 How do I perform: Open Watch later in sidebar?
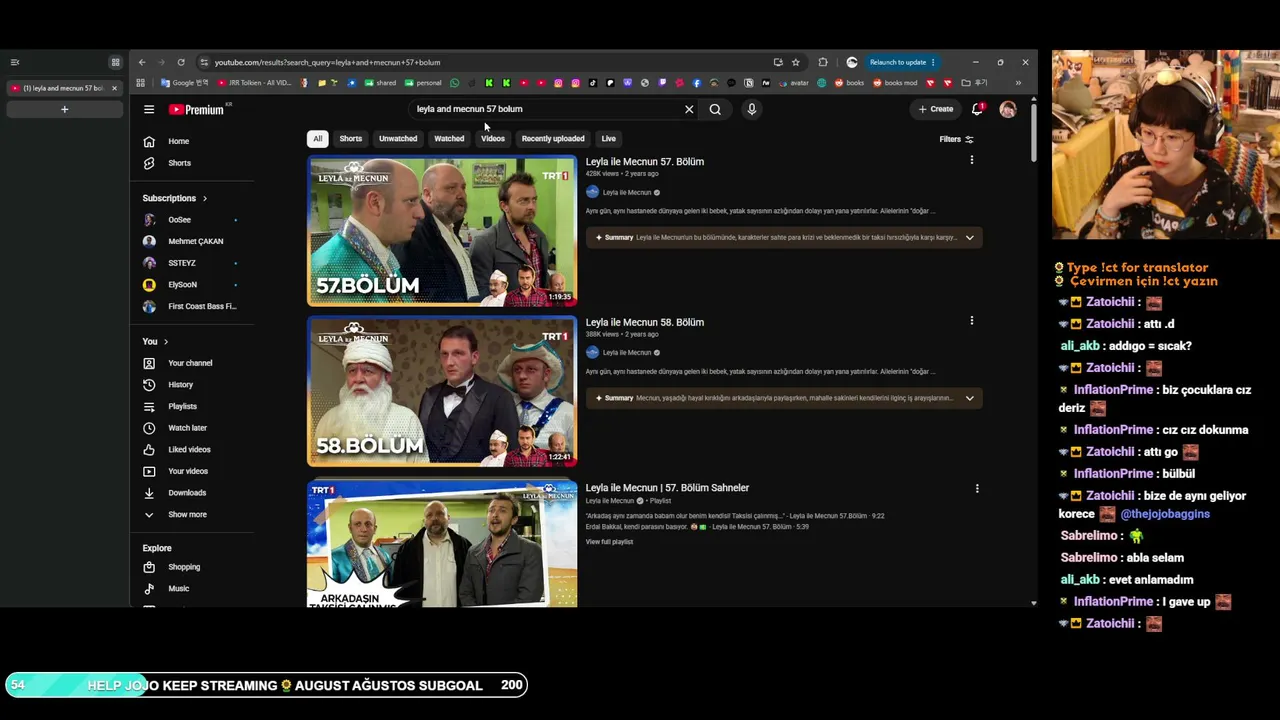pyautogui.click(x=190, y=428)
